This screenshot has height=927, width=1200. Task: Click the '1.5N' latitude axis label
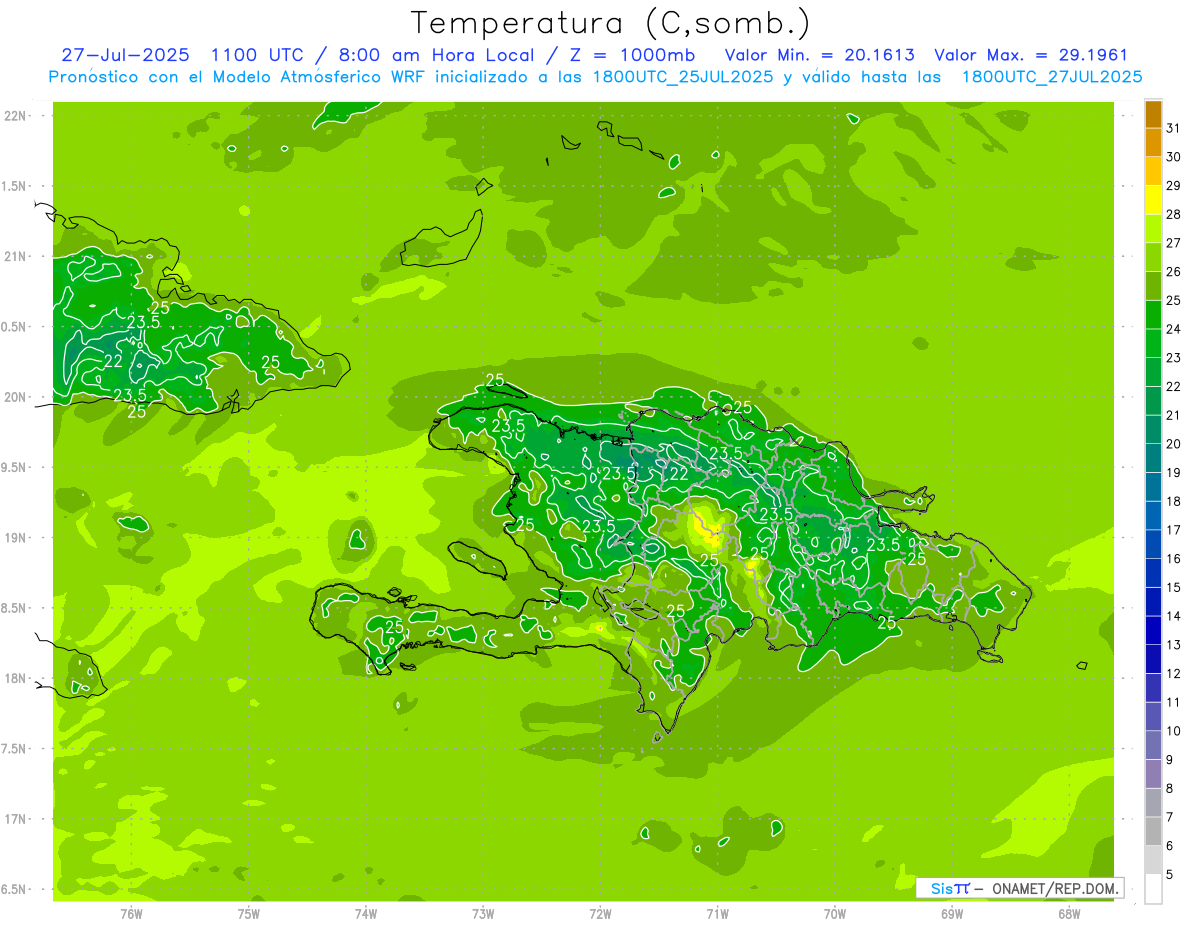(x=15, y=186)
